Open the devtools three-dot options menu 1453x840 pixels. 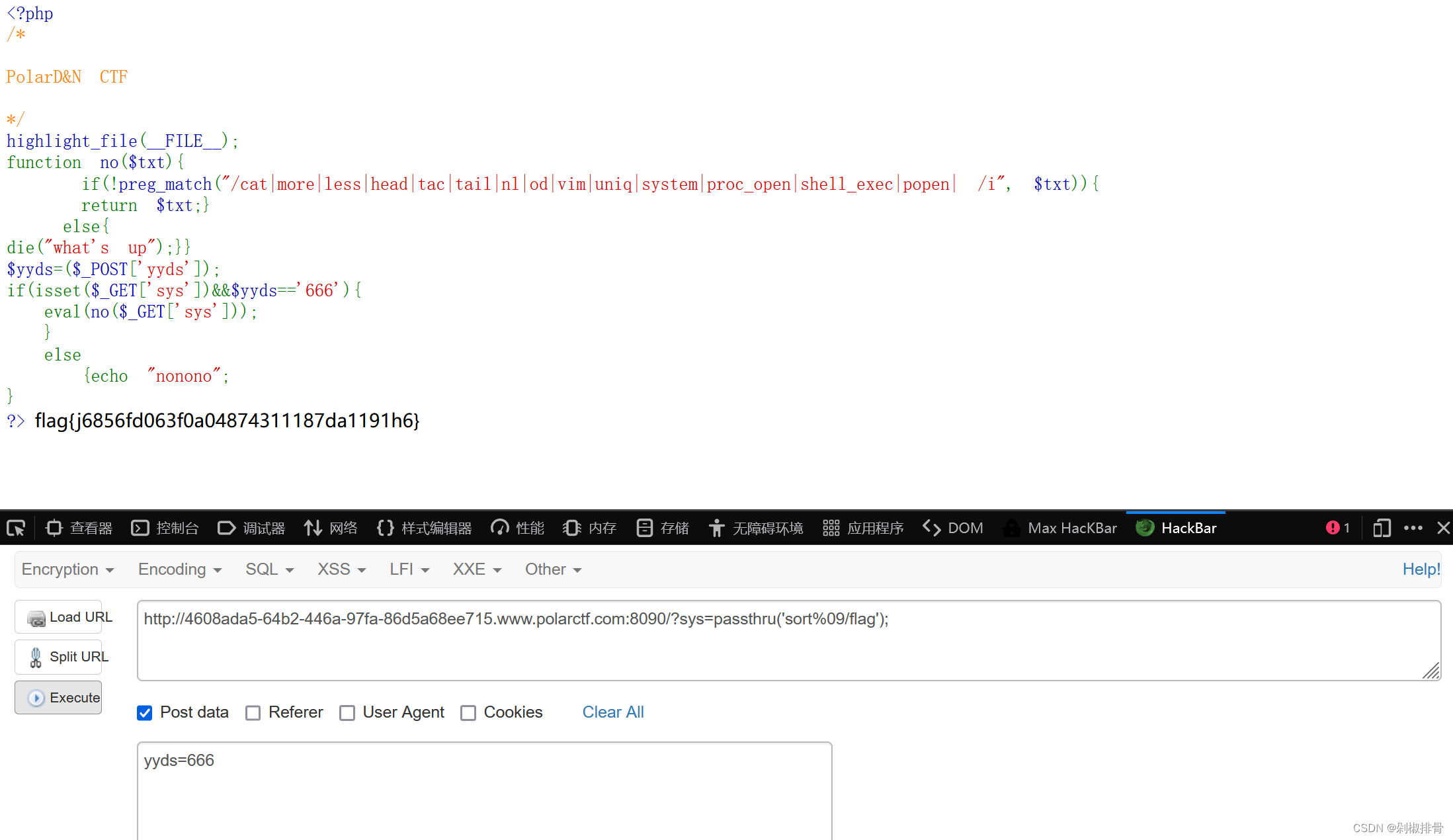click(x=1413, y=528)
